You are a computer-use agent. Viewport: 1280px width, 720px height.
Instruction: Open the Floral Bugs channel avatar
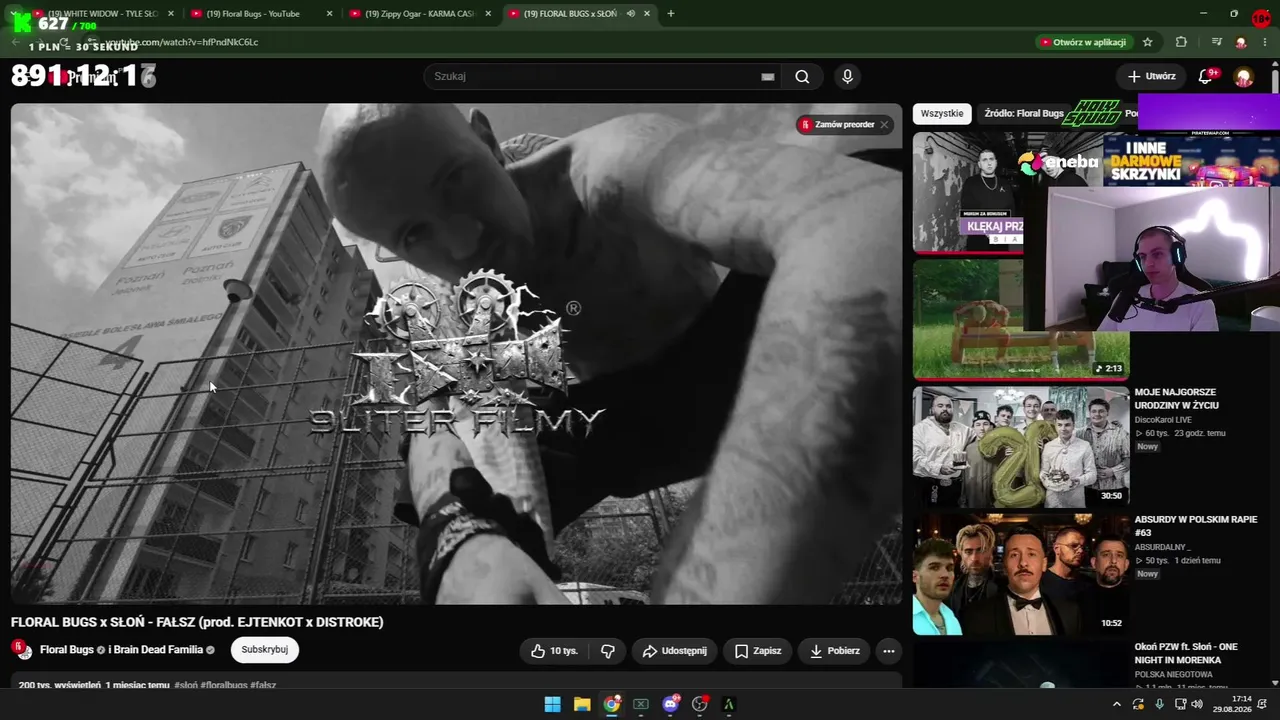(x=21, y=650)
